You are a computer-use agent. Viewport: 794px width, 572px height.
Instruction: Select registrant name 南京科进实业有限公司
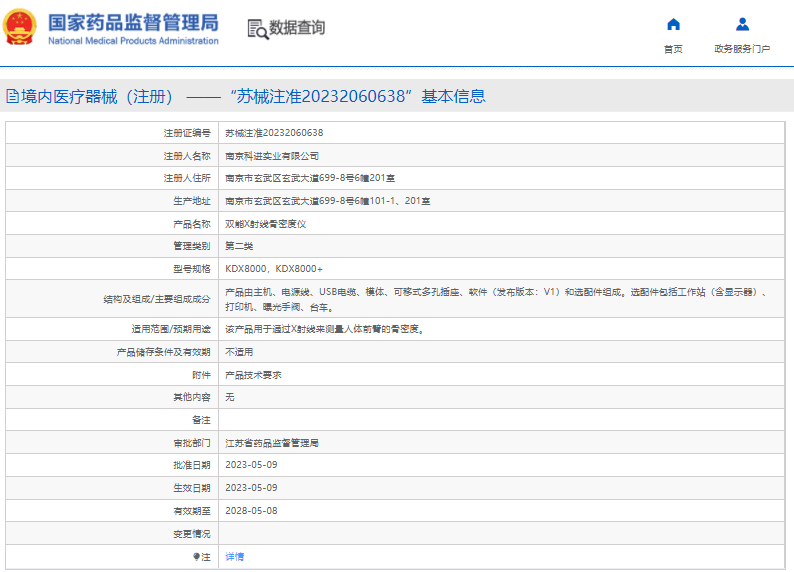click(x=272, y=156)
